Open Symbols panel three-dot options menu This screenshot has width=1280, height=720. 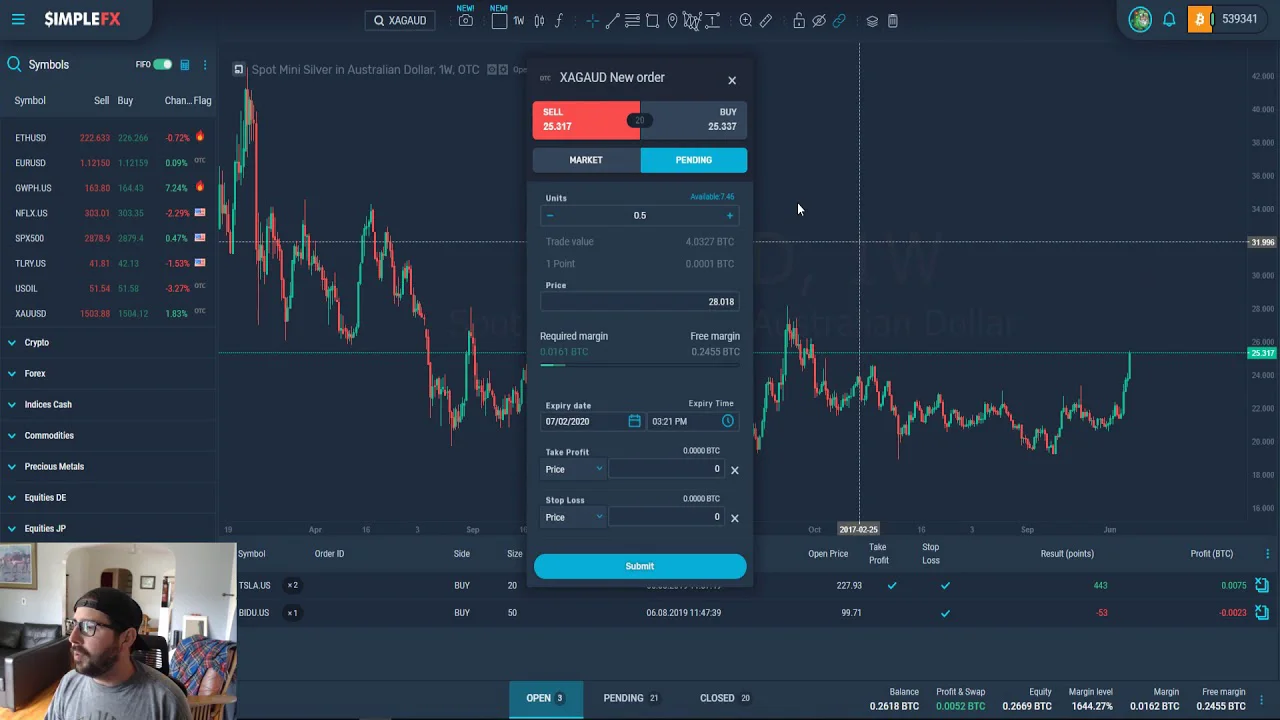205,65
